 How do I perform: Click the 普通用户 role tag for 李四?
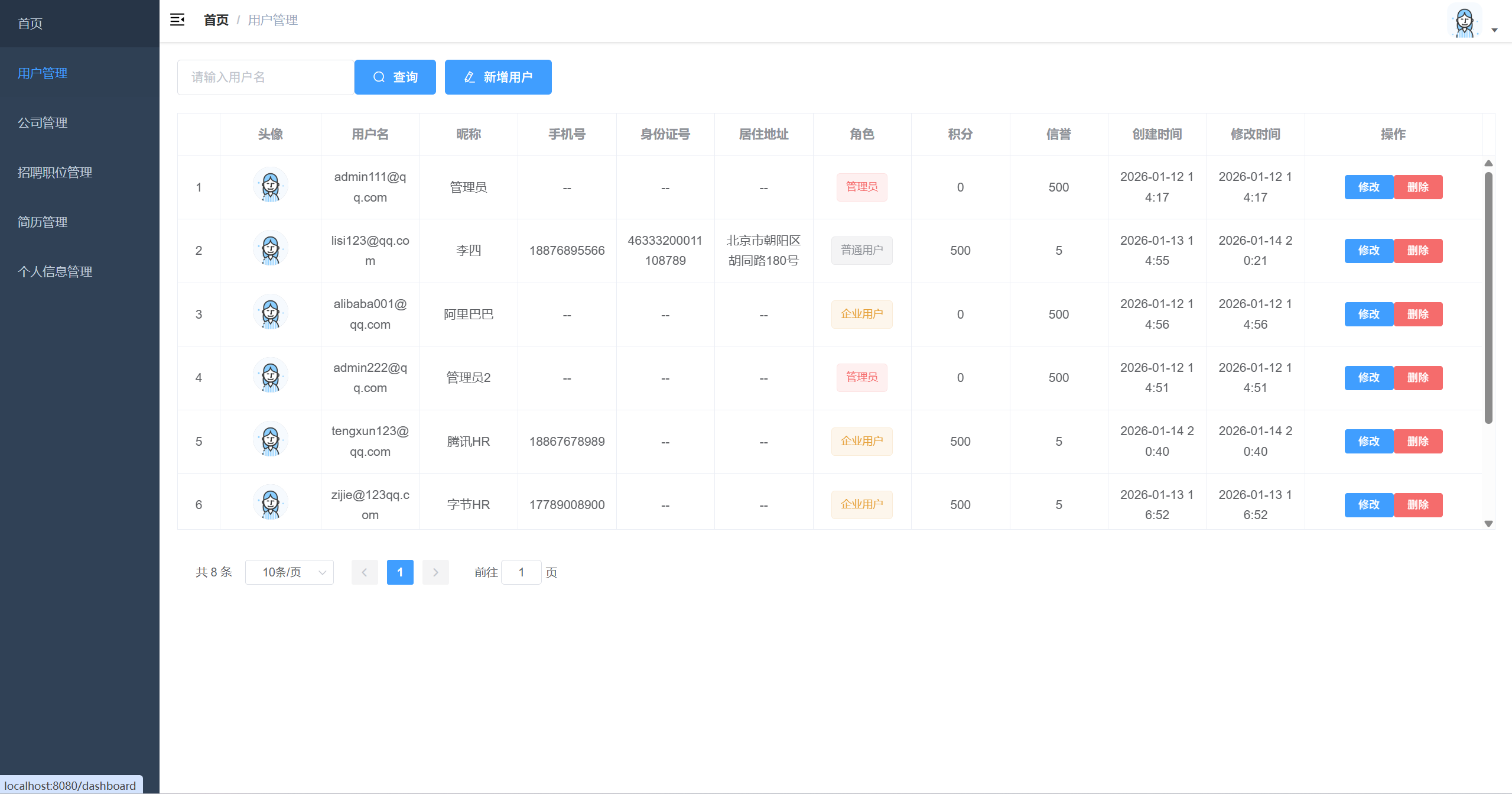(x=861, y=250)
